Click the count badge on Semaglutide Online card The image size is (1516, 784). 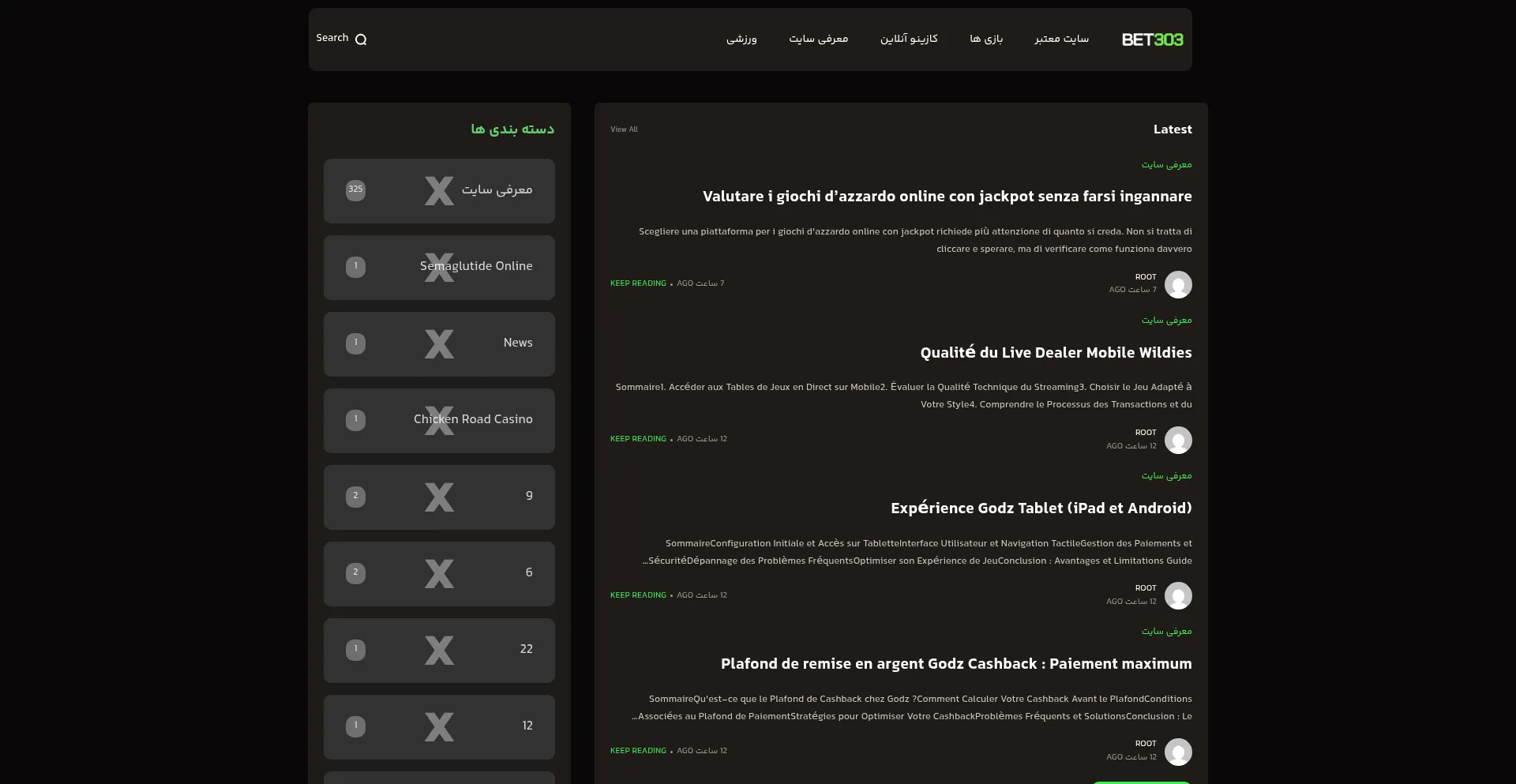click(x=355, y=267)
